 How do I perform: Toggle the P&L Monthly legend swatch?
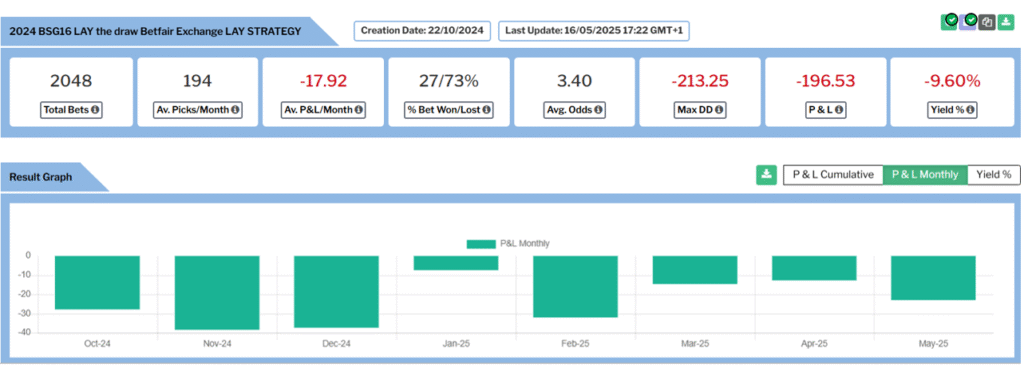(481, 243)
